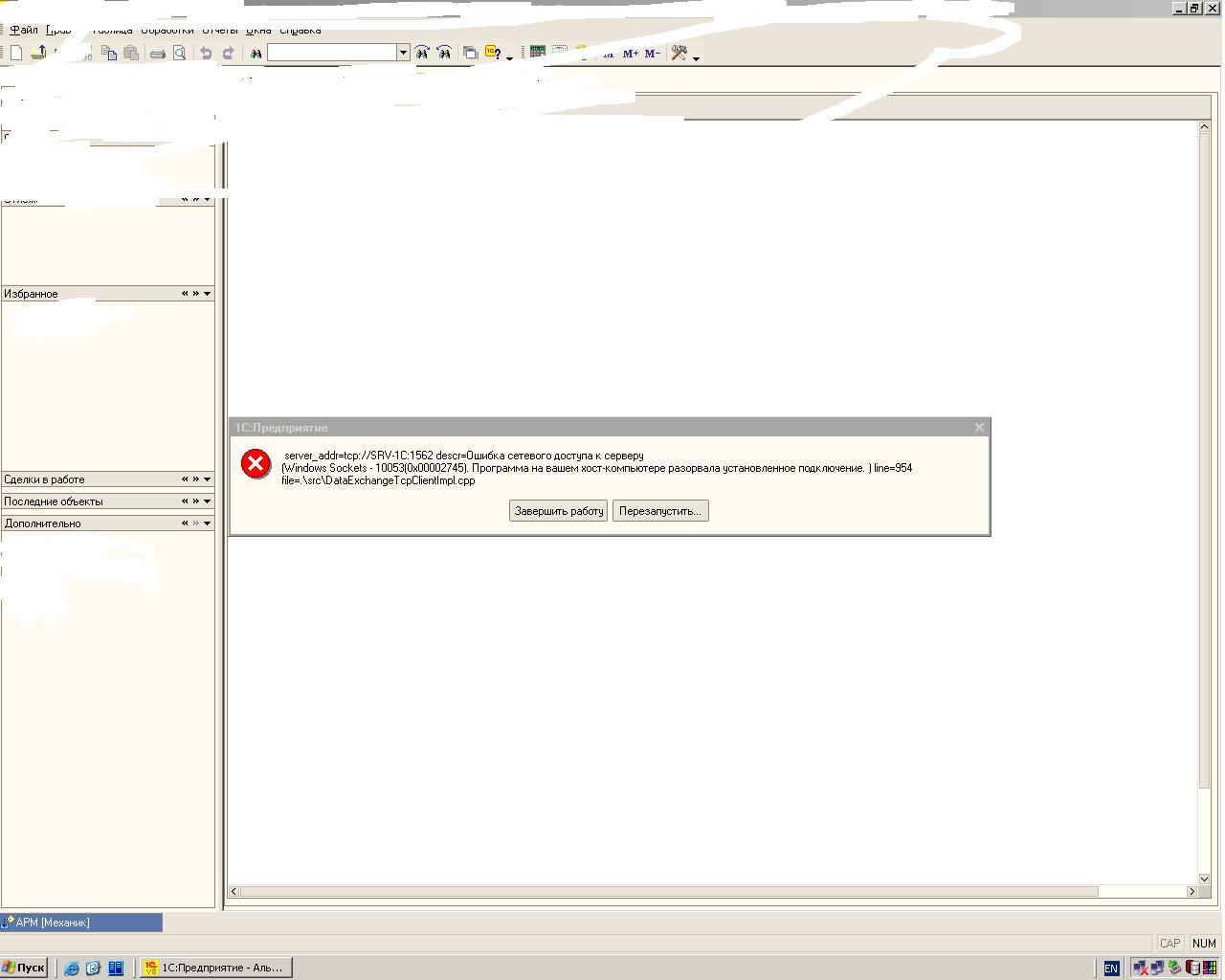The width and height of the screenshot is (1225, 980).
Task: Click the Print toolbar icon
Action: point(158,53)
